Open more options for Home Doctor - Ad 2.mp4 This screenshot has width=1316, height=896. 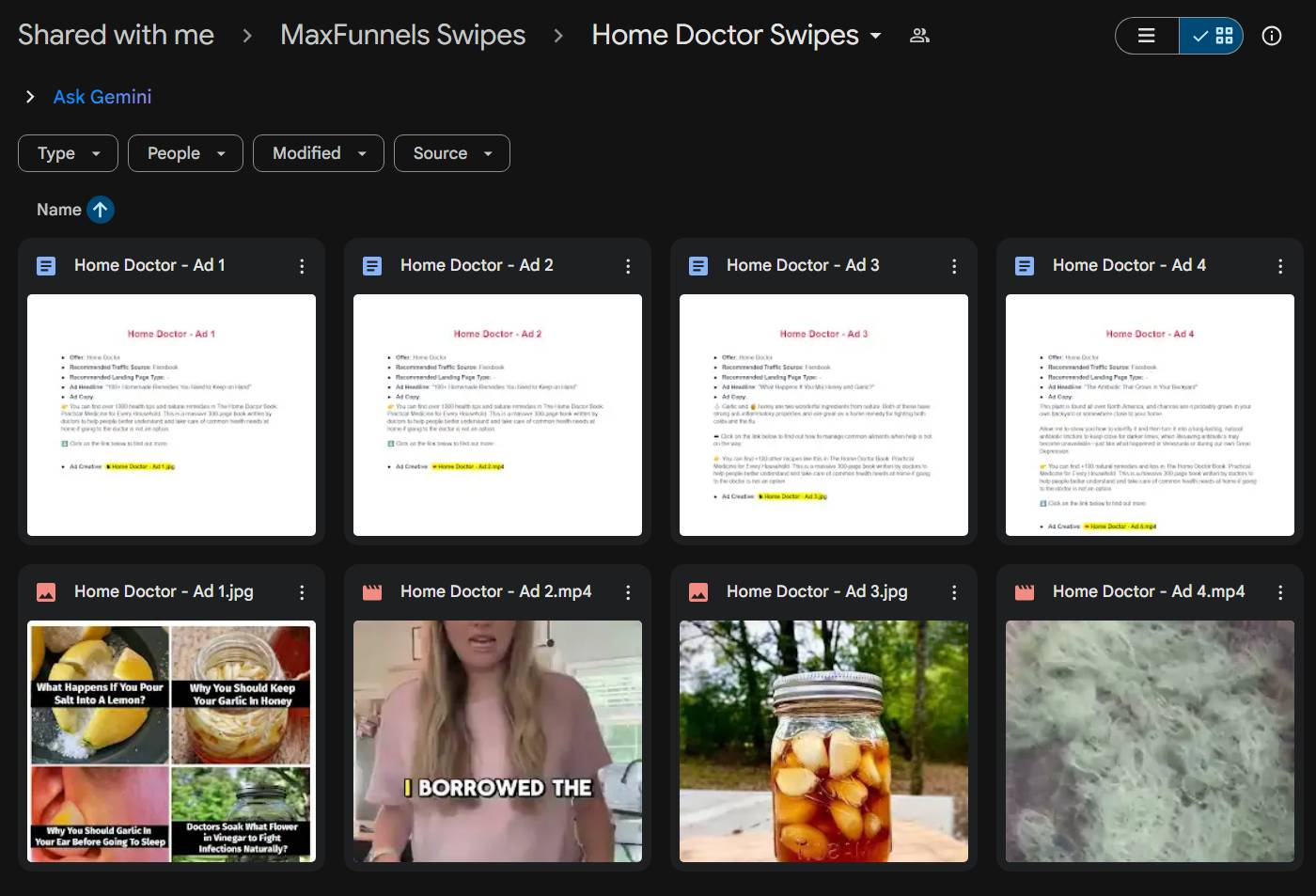click(628, 592)
